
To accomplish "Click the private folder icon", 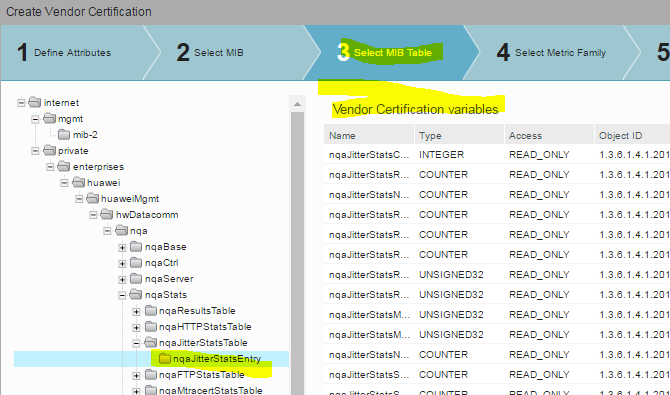I will coord(49,150).
